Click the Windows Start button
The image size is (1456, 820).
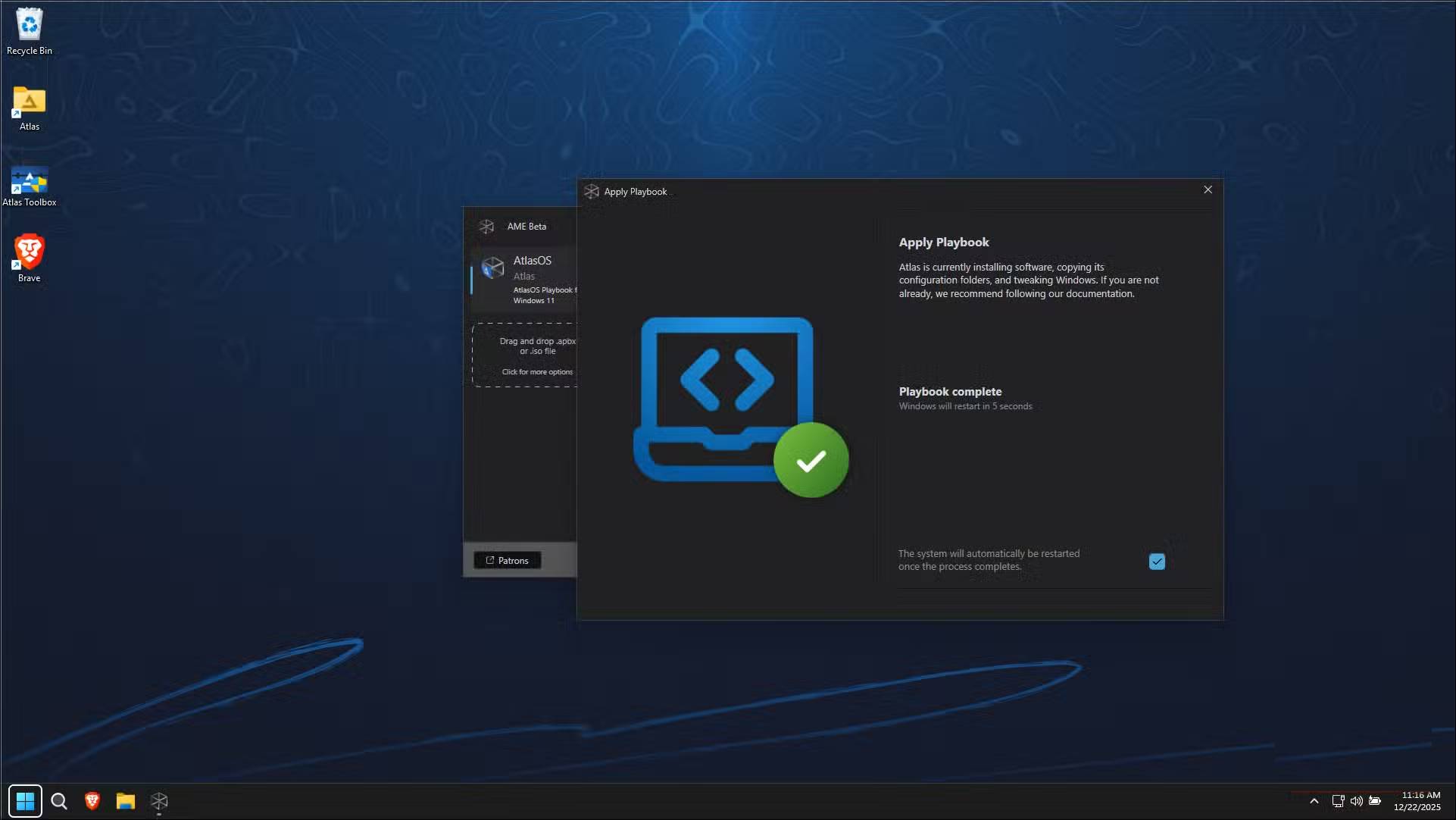click(x=25, y=801)
